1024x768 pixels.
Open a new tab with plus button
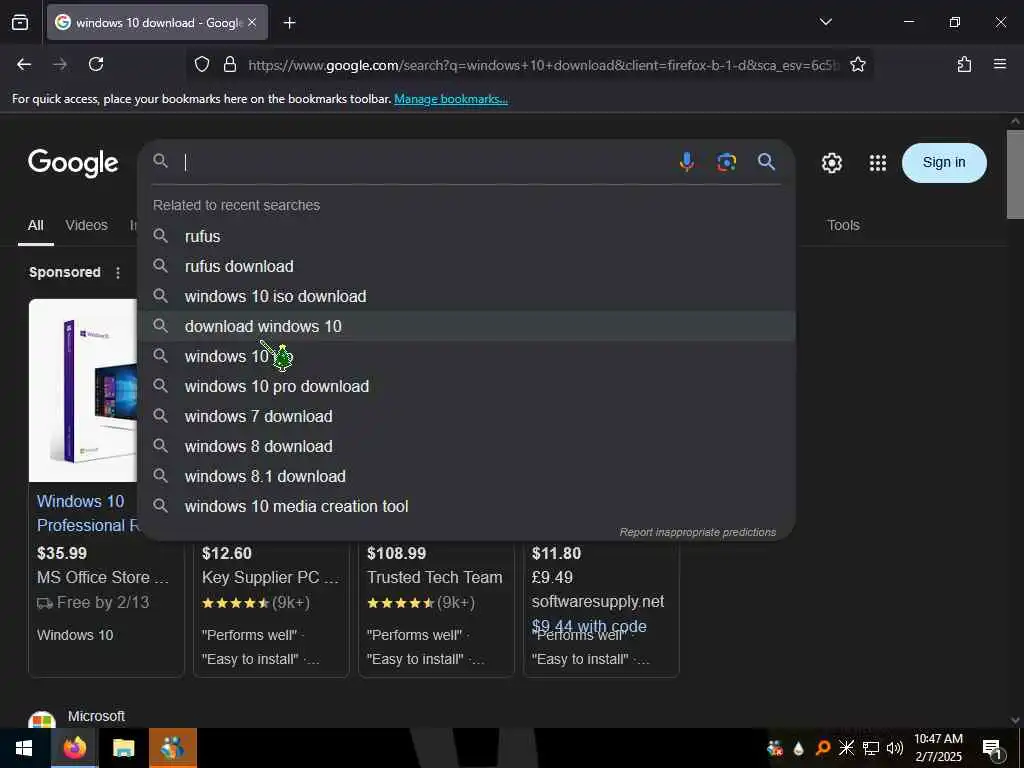pos(289,23)
